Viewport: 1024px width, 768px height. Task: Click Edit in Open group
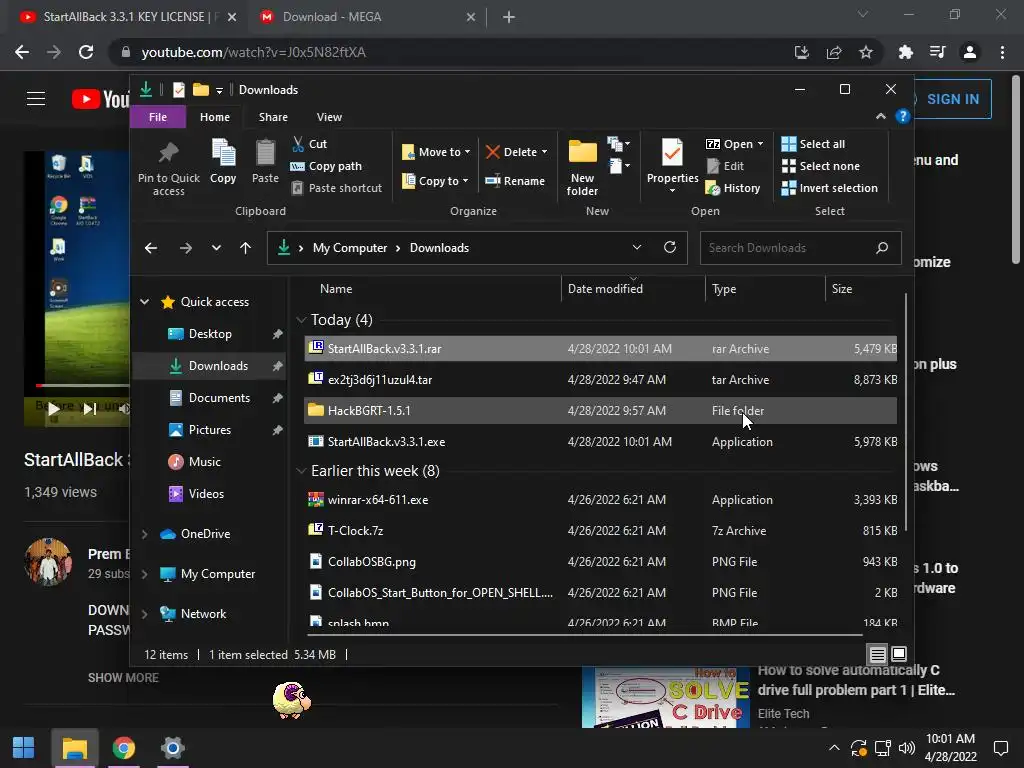pos(726,166)
